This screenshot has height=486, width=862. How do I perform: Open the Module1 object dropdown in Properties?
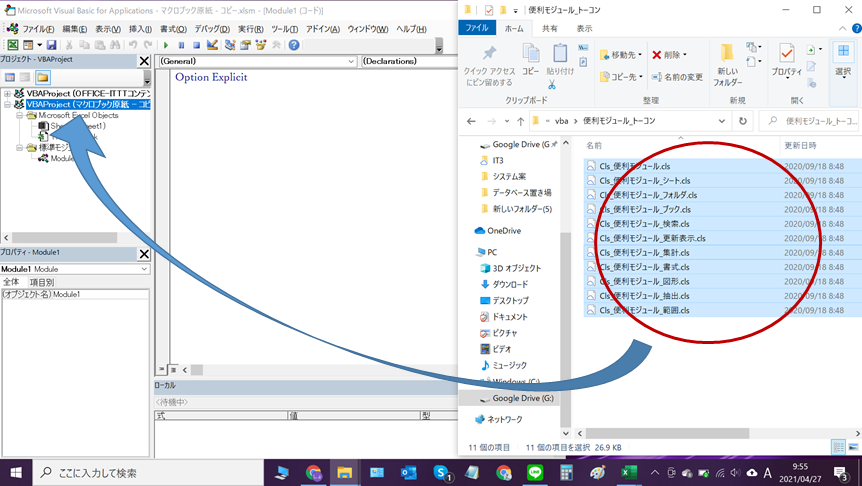pos(144,269)
